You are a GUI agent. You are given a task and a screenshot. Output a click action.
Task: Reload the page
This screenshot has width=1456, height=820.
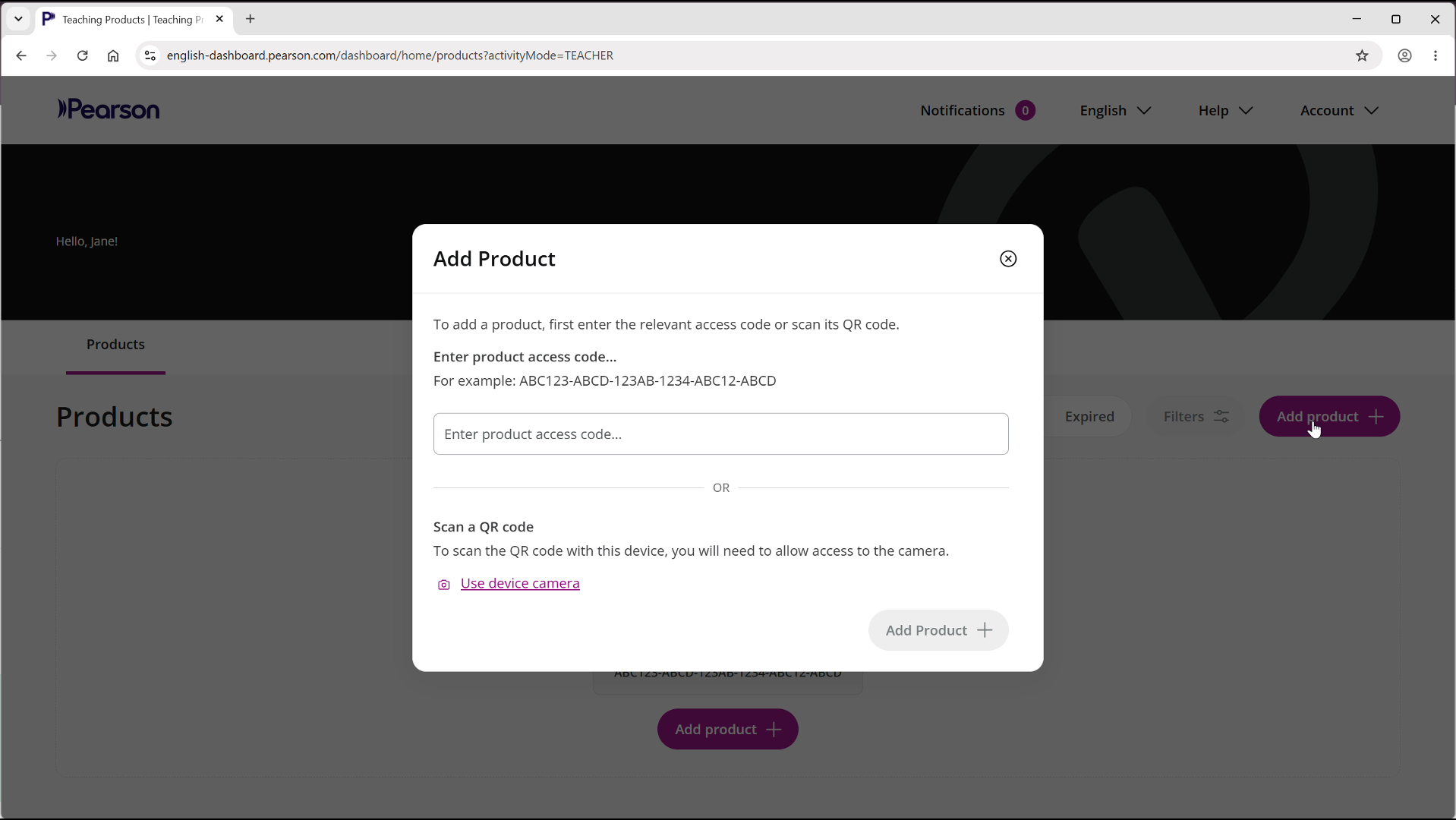pos(83,55)
